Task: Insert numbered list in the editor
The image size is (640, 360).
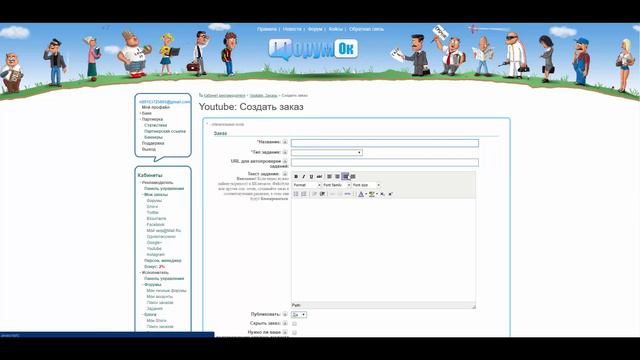Action: click(x=304, y=194)
